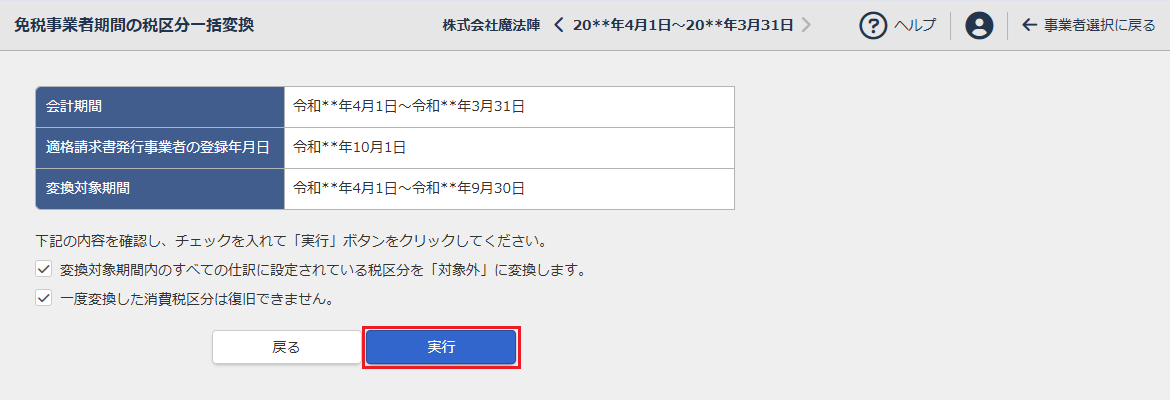
Task: Click the page title 免税事業者期間の税区分一括変換
Action: (134, 25)
